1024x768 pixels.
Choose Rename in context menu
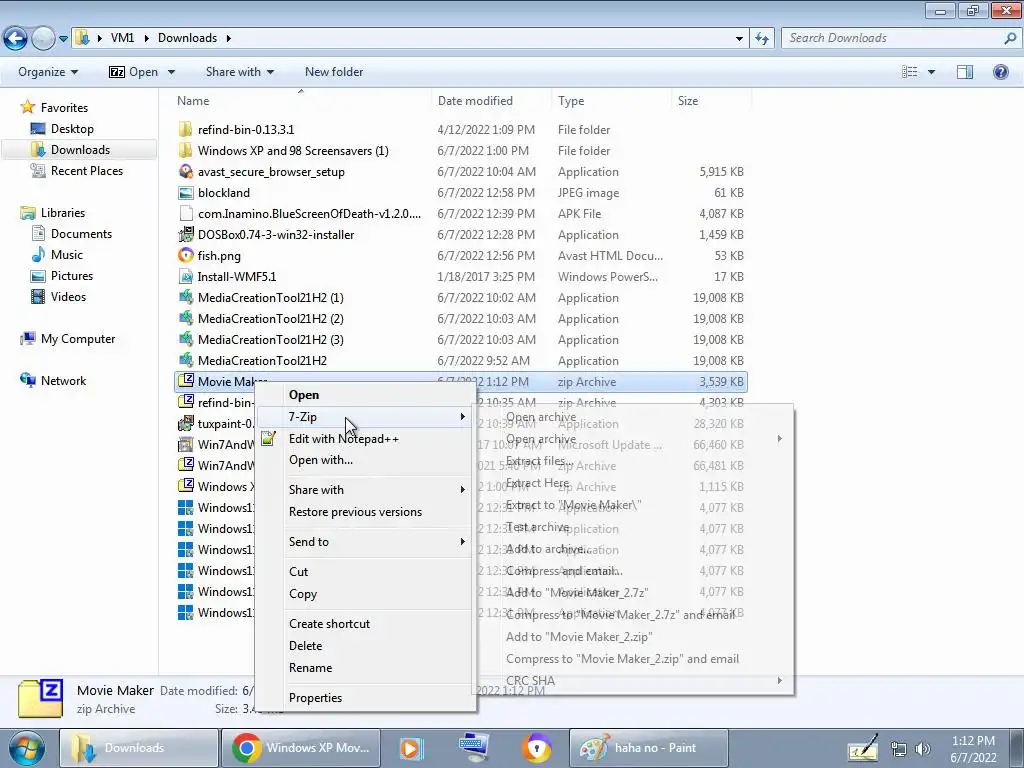pyautogui.click(x=310, y=668)
